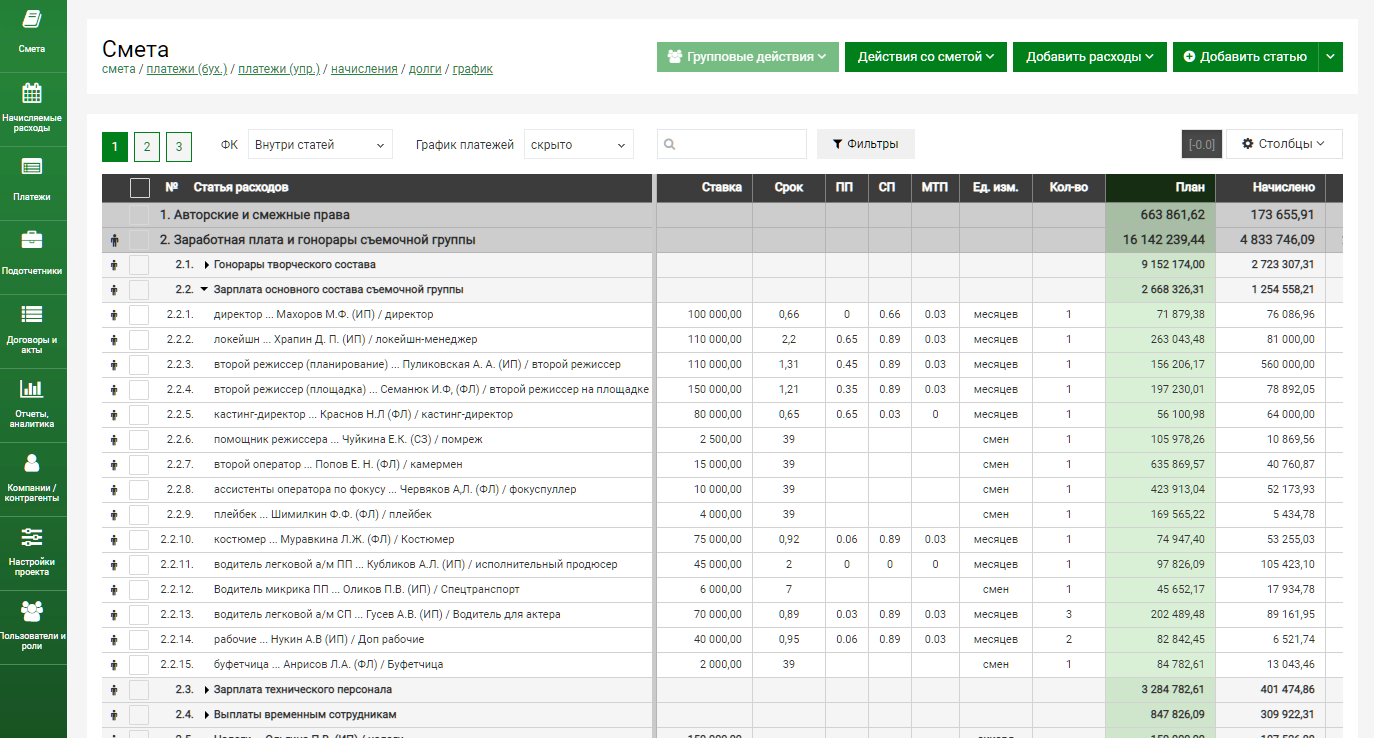Open График платежей скрыто dropdown
Viewport: 1374px width, 738px height.
pyautogui.click(x=579, y=145)
